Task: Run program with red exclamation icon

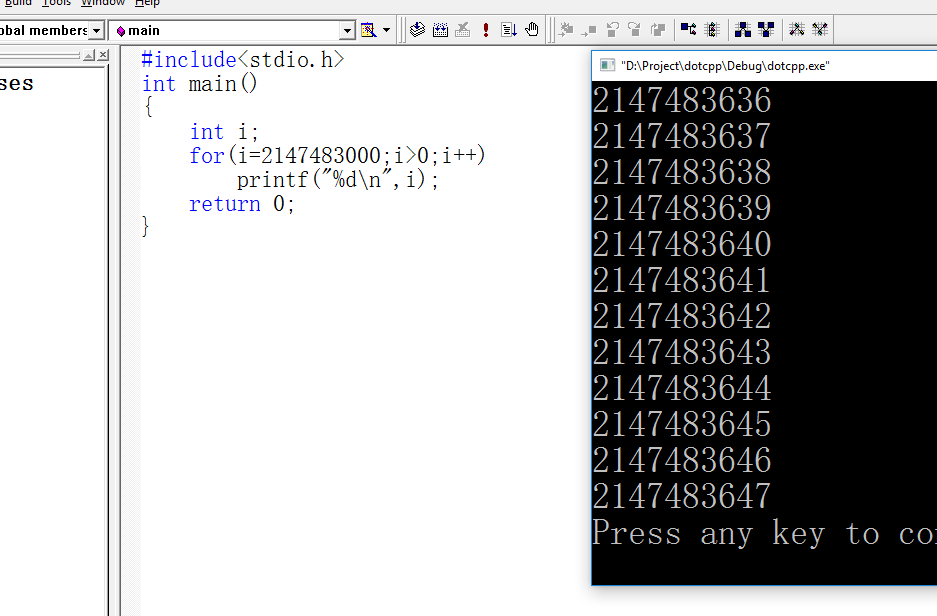Action: pyautogui.click(x=486, y=30)
